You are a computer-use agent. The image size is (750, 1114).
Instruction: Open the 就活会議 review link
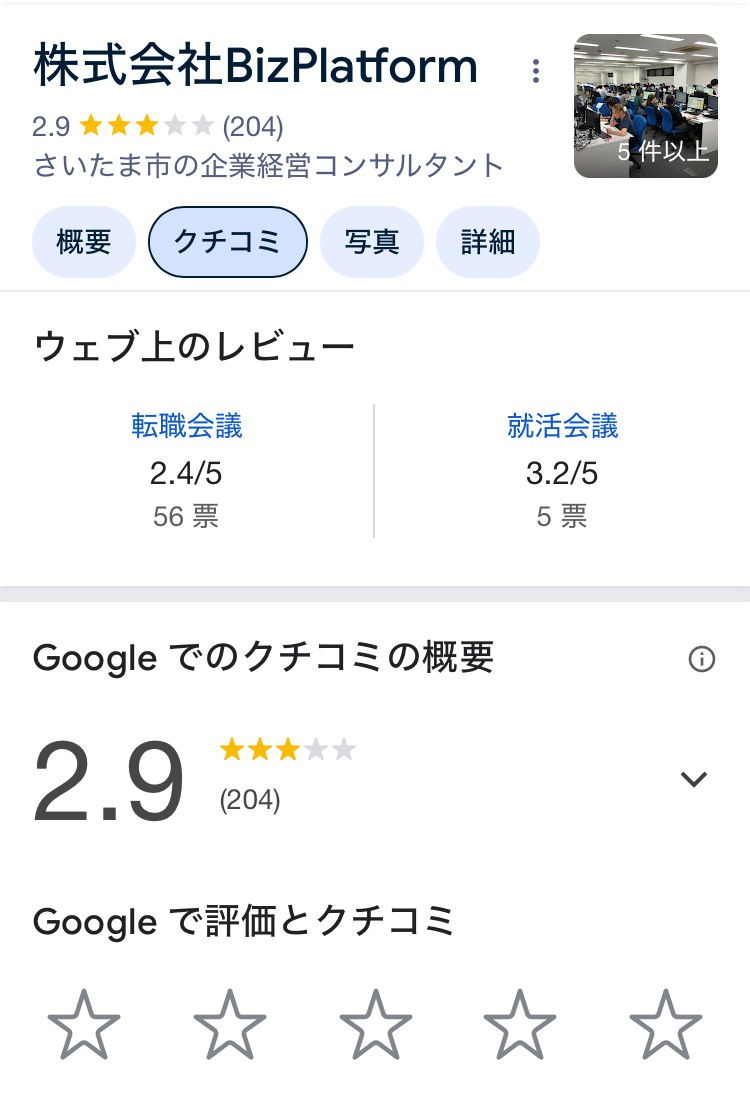point(562,426)
